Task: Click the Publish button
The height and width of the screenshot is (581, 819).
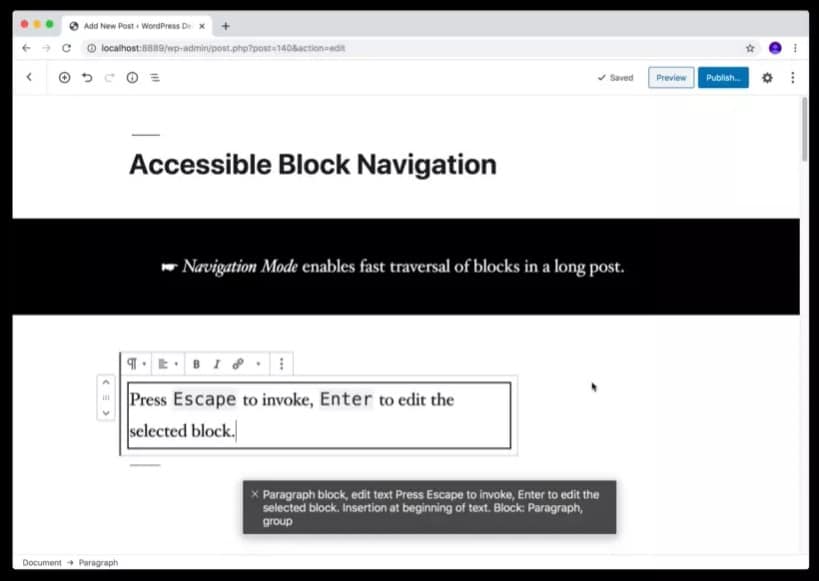Action: pyautogui.click(x=723, y=77)
